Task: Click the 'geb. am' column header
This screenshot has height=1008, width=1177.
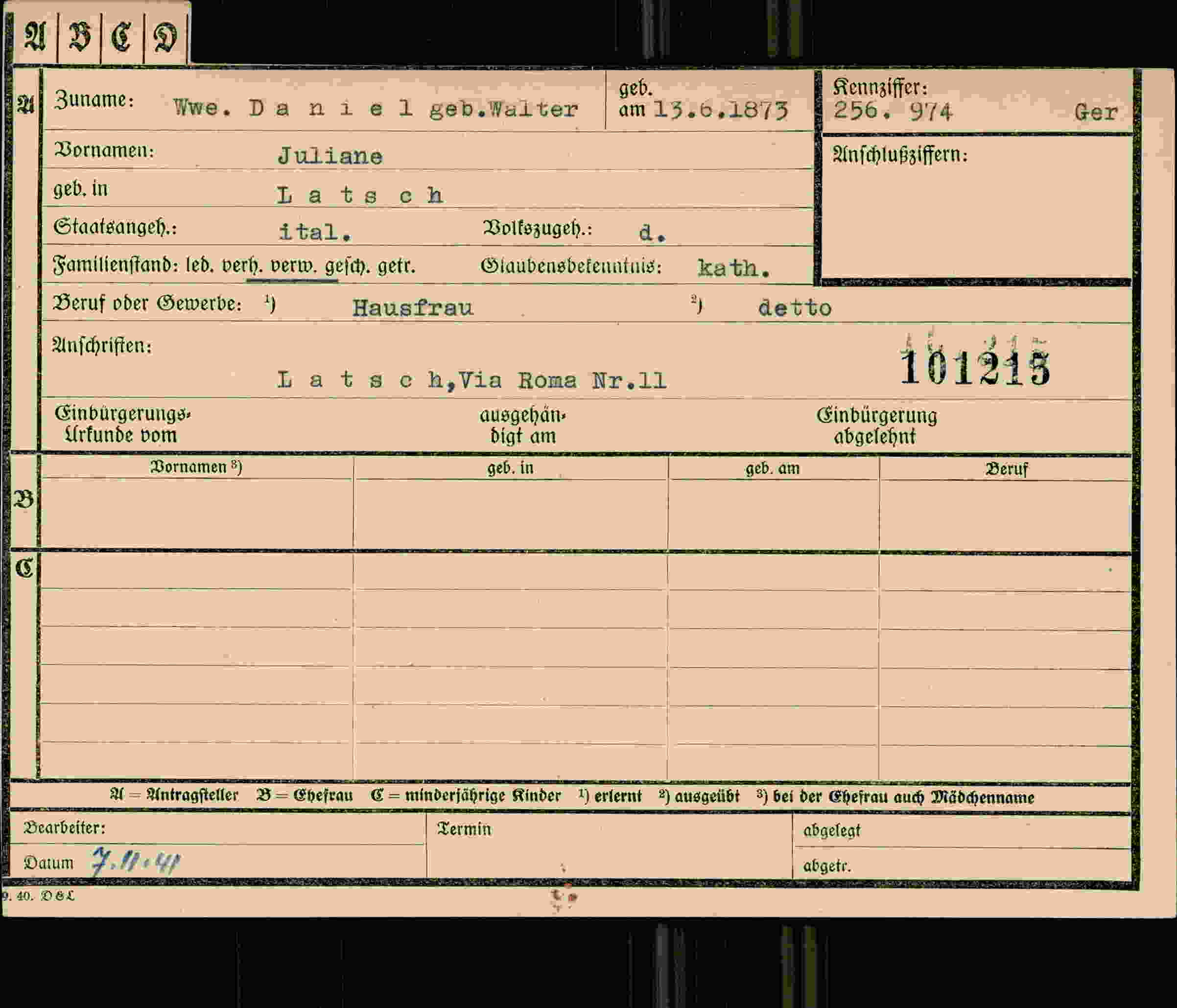Action: click(772, 469)
